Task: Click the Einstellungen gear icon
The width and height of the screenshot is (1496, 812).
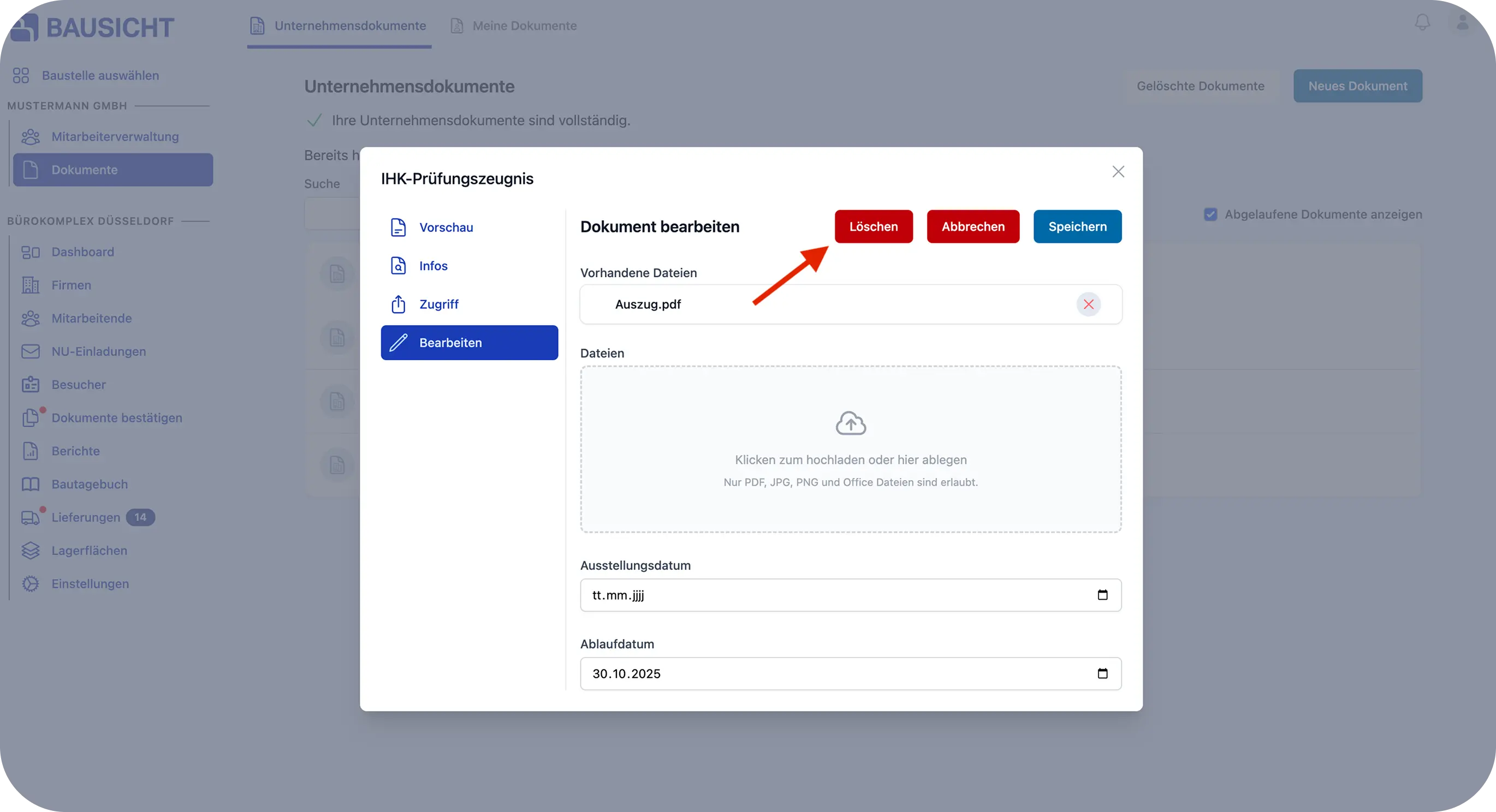Action: pyautogui.click(x=31, y=583)
